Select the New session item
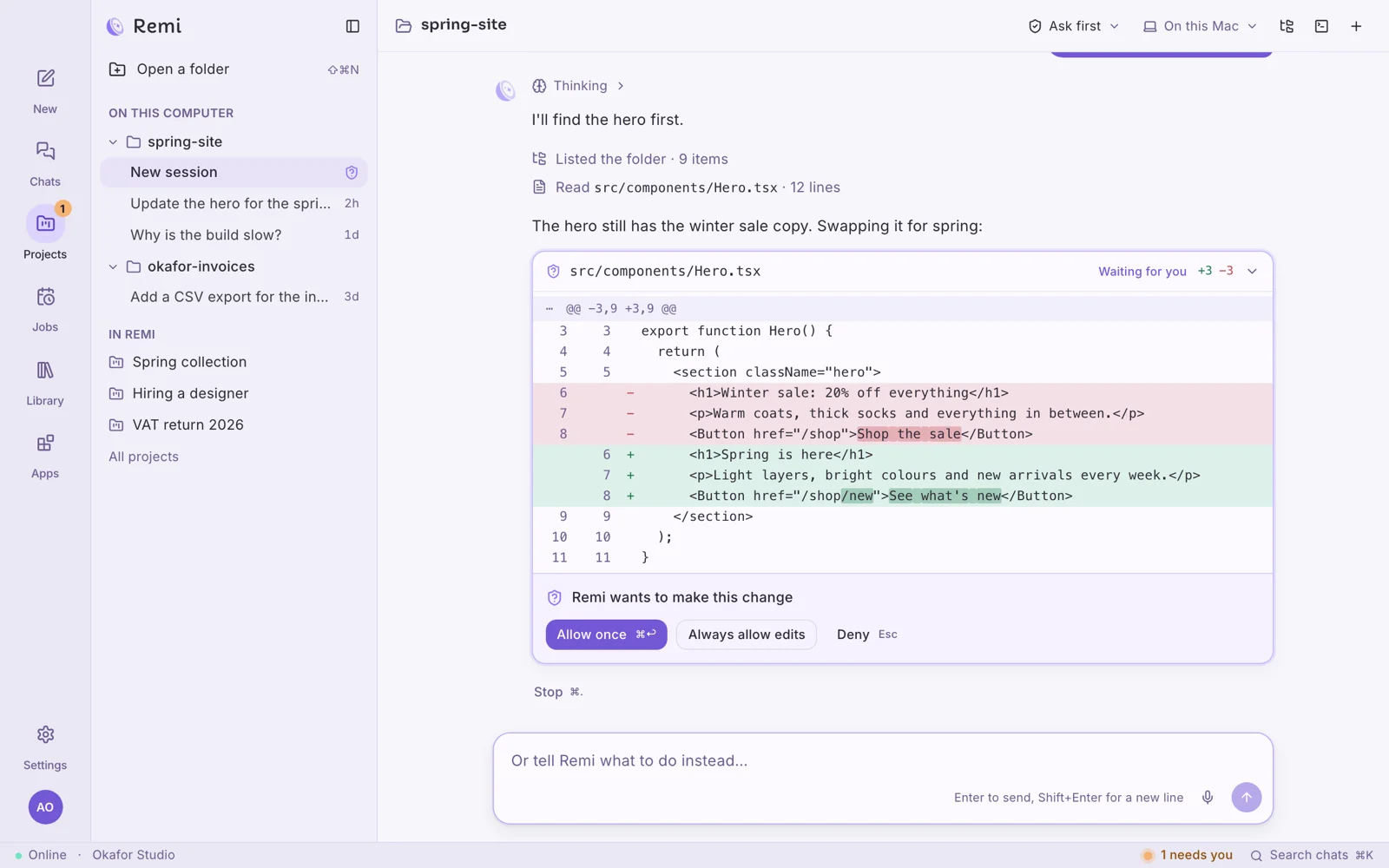 [234, 172]
